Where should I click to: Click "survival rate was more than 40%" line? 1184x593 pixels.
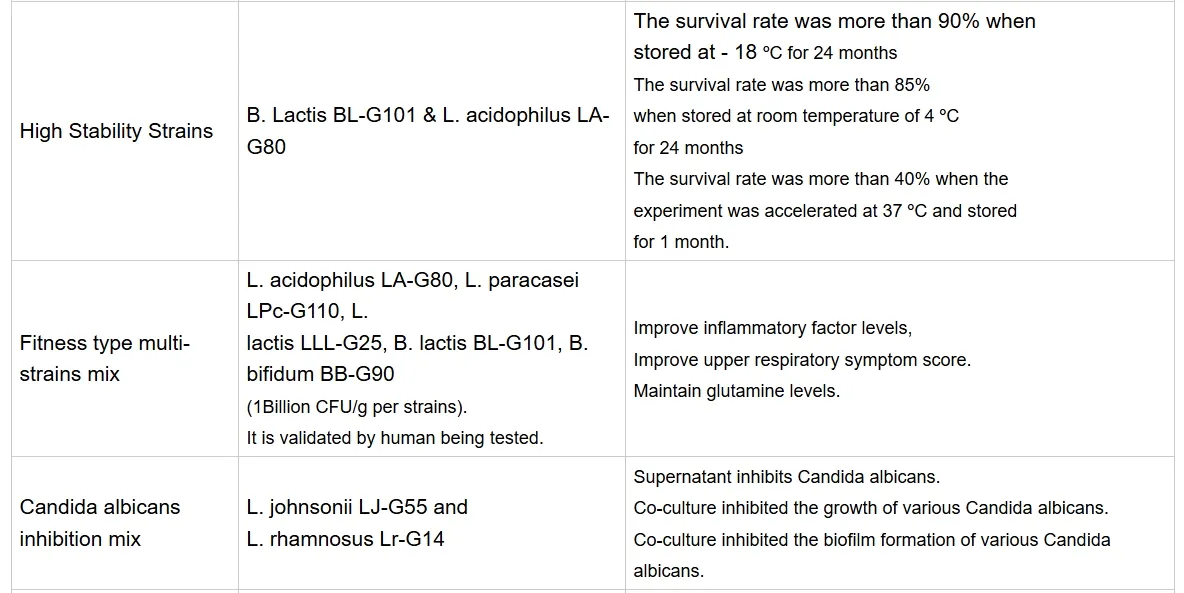tap(820, 179)
